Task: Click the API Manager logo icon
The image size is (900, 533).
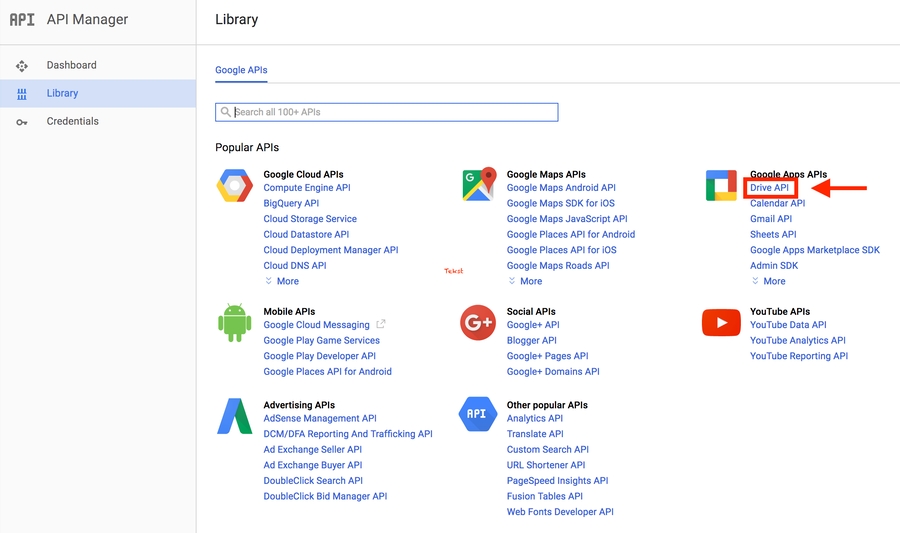Action: pos(22,20)
